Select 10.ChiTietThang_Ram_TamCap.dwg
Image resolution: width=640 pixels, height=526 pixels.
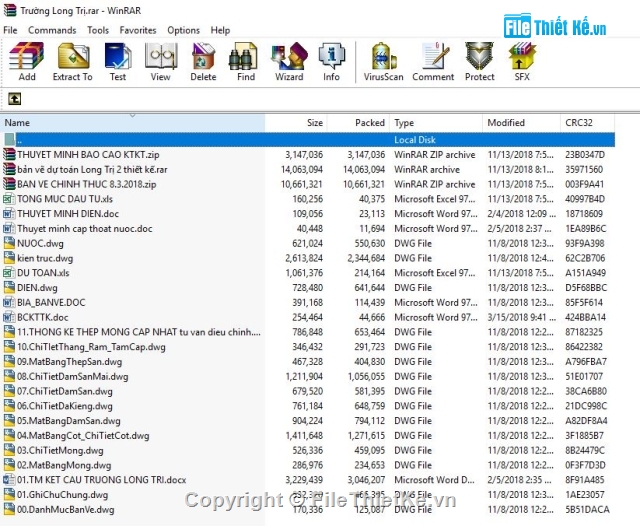point(91,347)
